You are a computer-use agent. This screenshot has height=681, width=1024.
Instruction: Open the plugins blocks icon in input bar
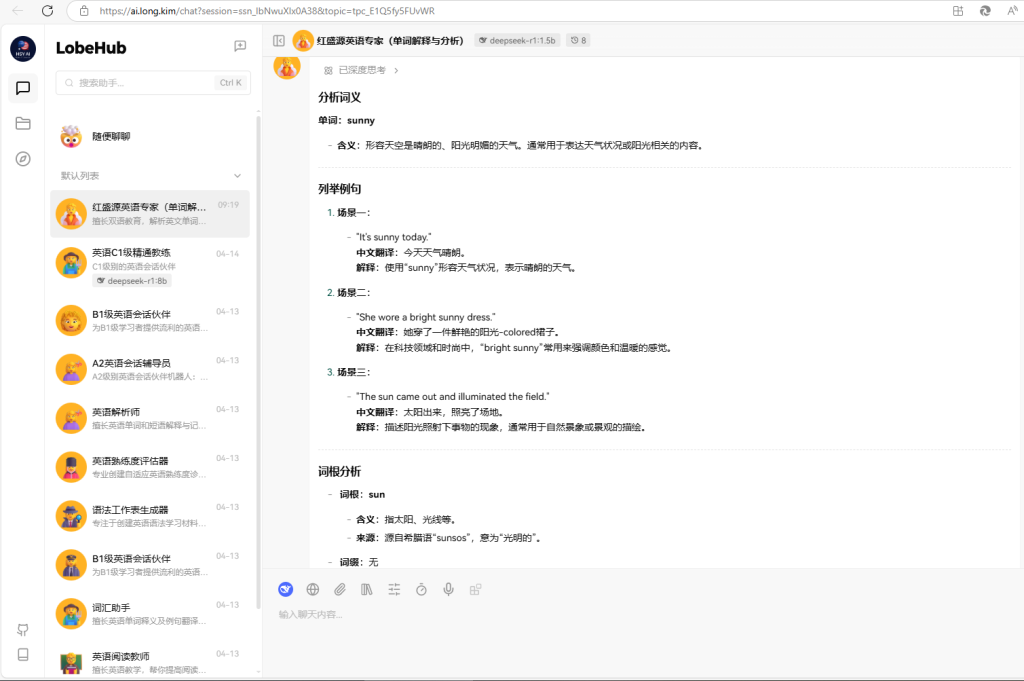475,590
